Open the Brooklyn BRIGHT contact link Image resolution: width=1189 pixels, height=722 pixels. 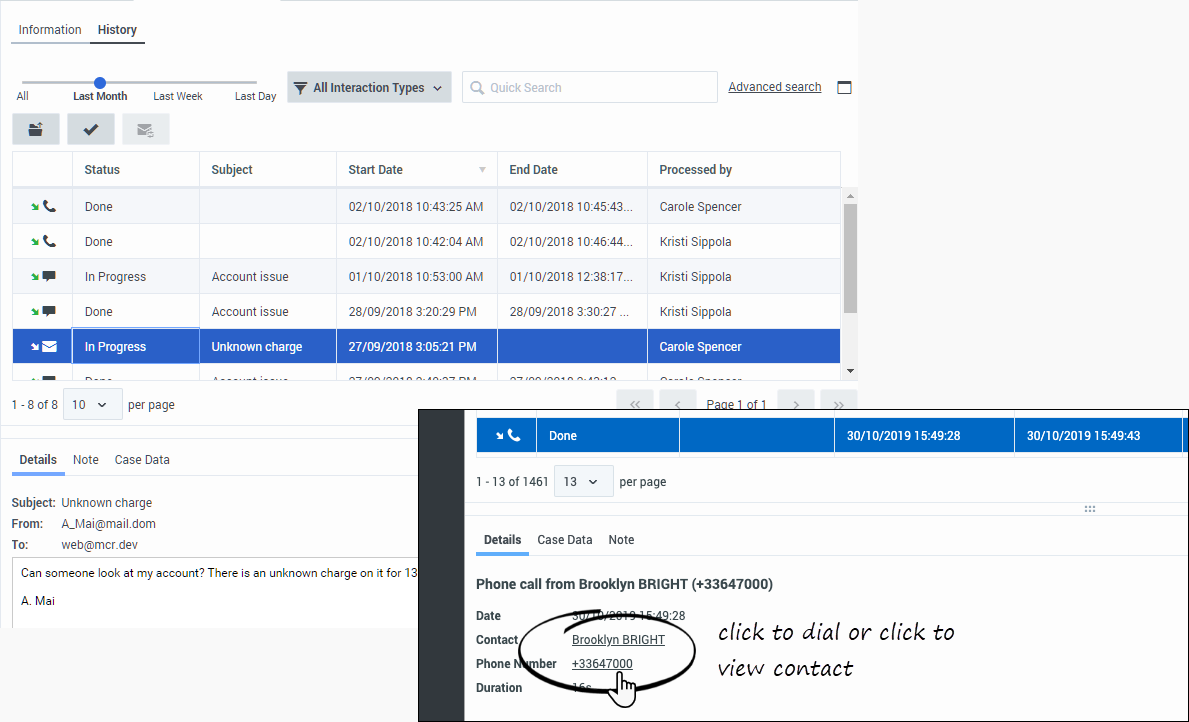[x=618, y=640]
